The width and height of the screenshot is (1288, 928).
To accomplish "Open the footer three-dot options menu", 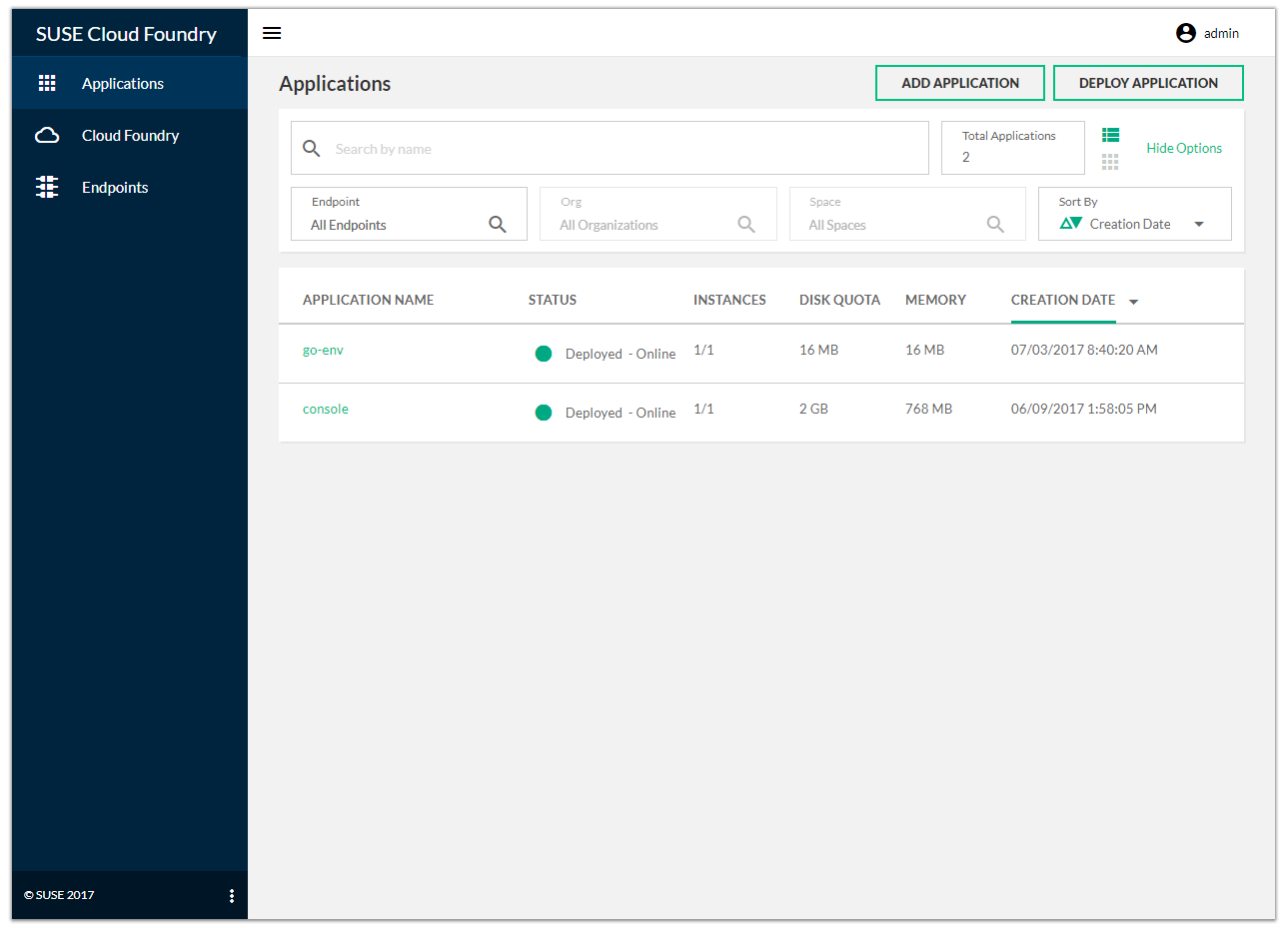I will pos(232,896).
